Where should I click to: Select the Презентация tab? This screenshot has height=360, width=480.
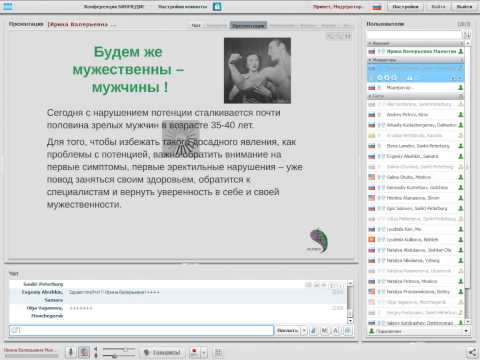click(x=248, y=25)
